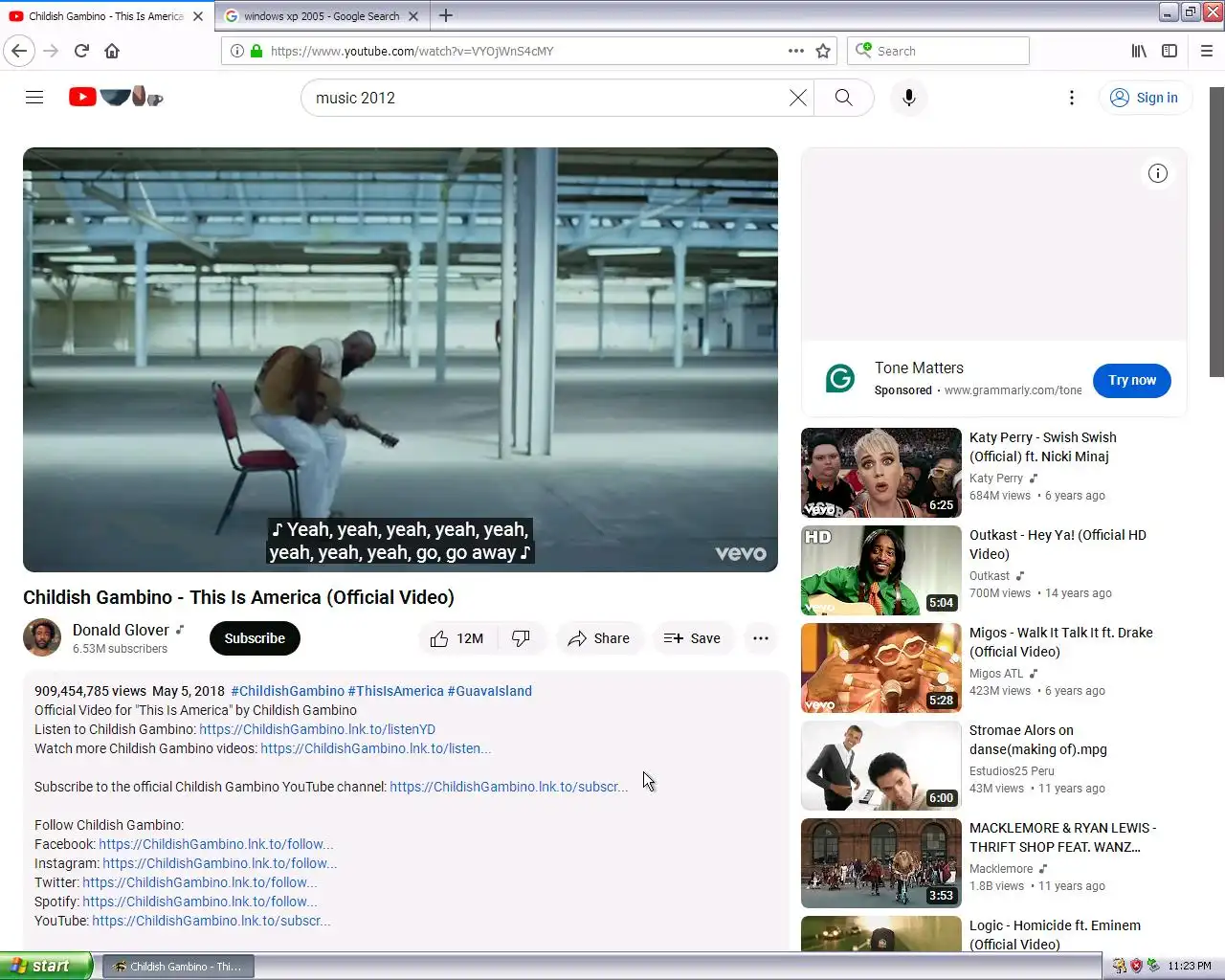Open the Katy Perry Swish Swish thumbnail
The width and height of the screenshot is (1225, 980).
tap(881, 473)
